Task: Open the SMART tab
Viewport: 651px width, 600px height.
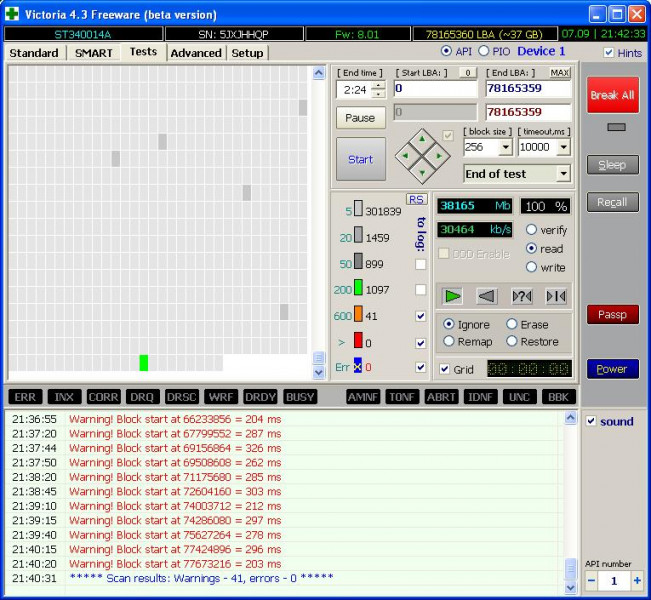Action: click(93, 53)
